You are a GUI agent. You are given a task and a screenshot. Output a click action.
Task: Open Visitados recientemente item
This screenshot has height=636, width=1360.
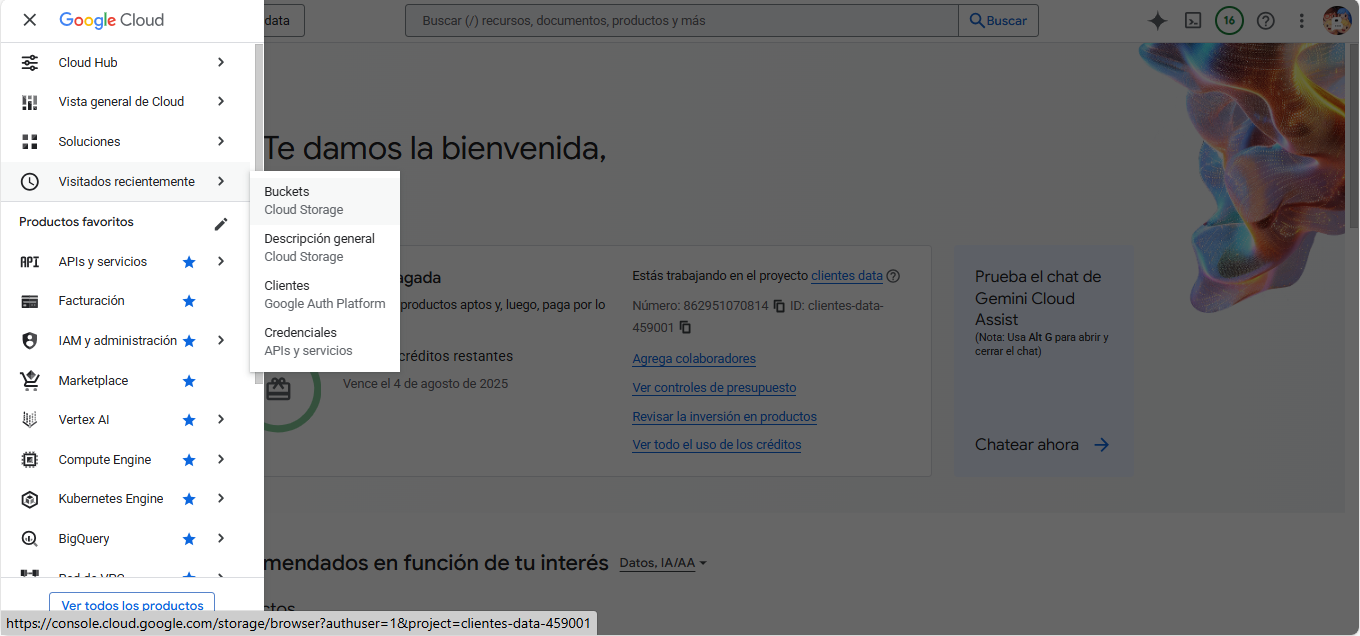tap(125, 181)
